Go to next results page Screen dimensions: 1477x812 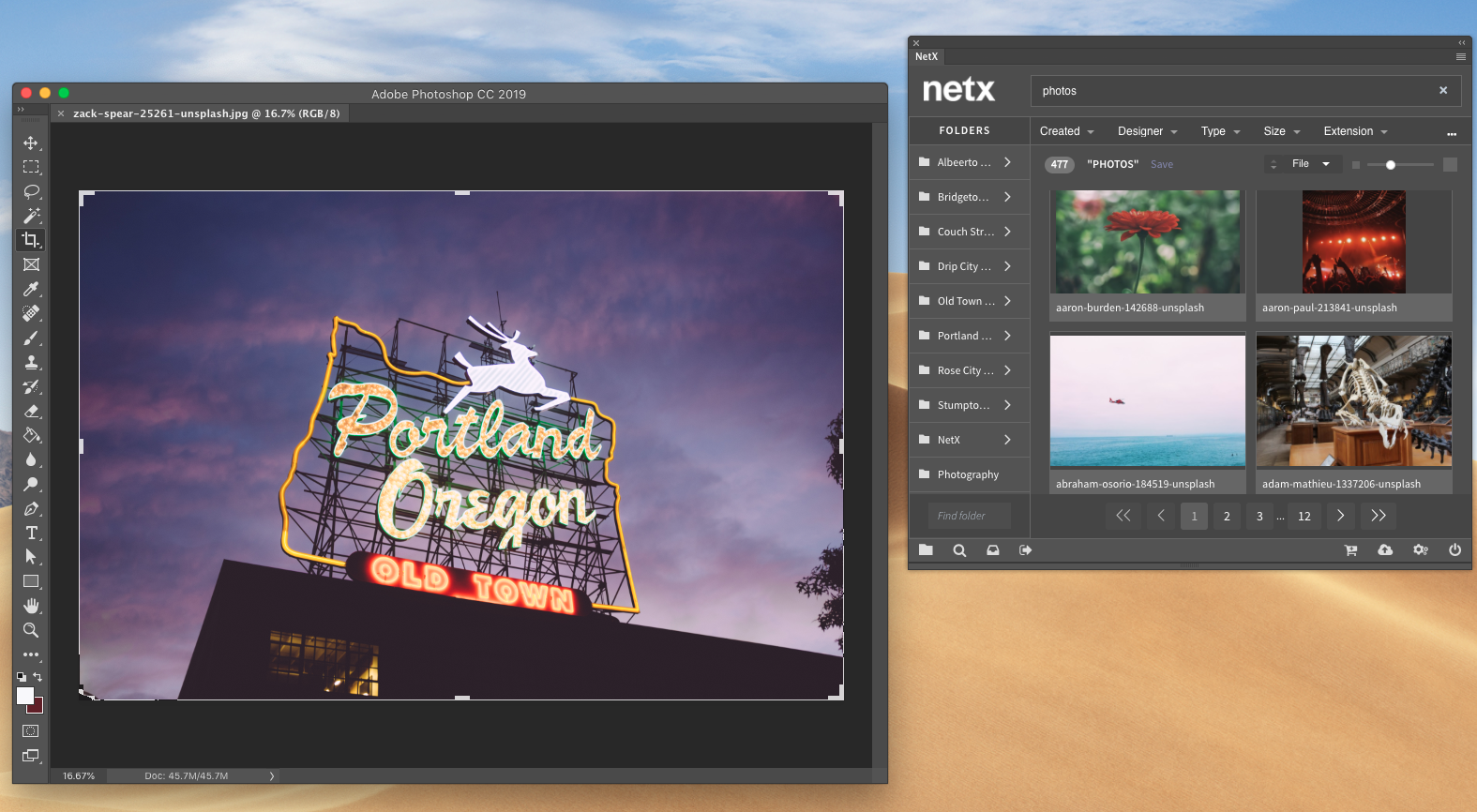click(x=1341, y=516)
